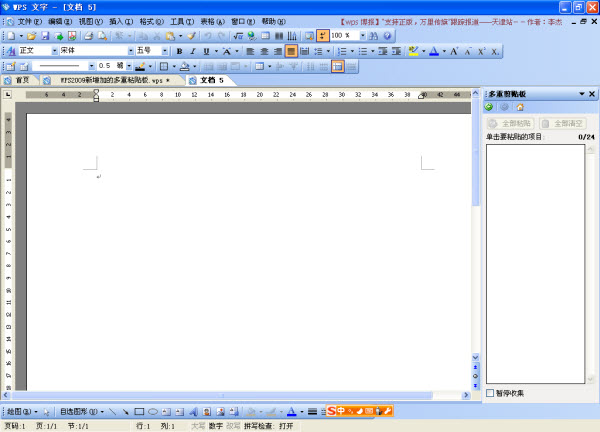Enable the 暂停收集 checkbox

click(x=490, y=393)
